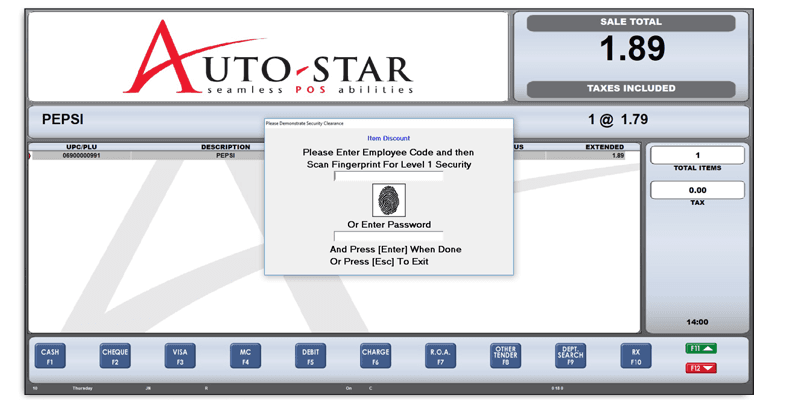Open the R.O.A. F7 function

pos(440,356)
